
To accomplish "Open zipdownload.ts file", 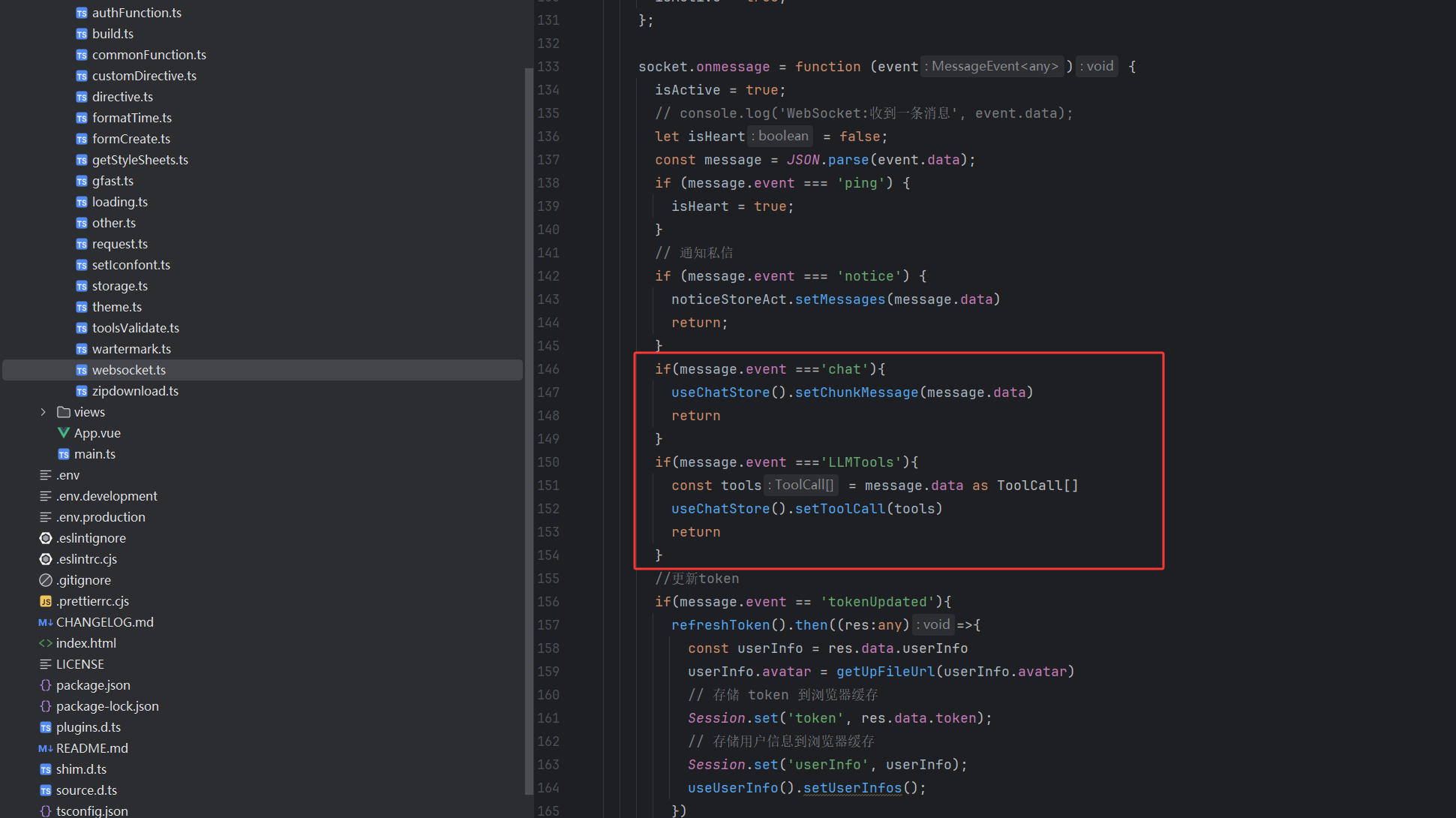I will pyautogui.click(x=135, y=391).
